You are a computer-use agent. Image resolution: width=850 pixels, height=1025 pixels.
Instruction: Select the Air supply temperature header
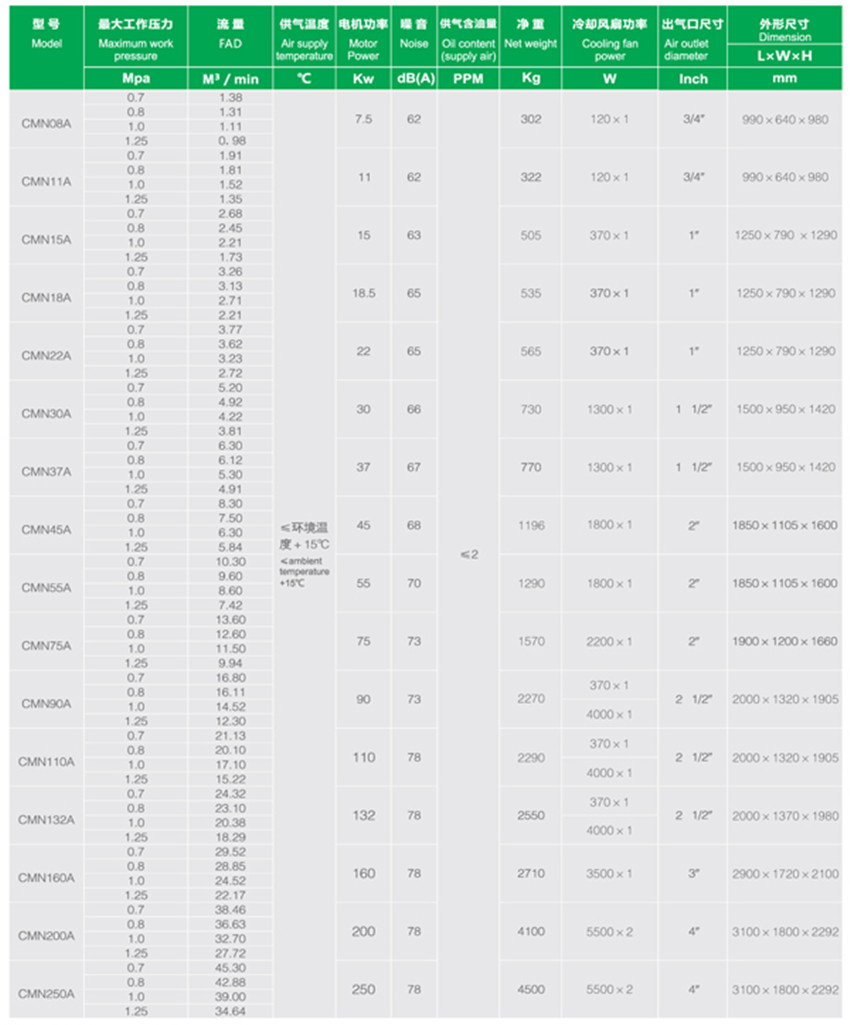click(x=304, y=36)
